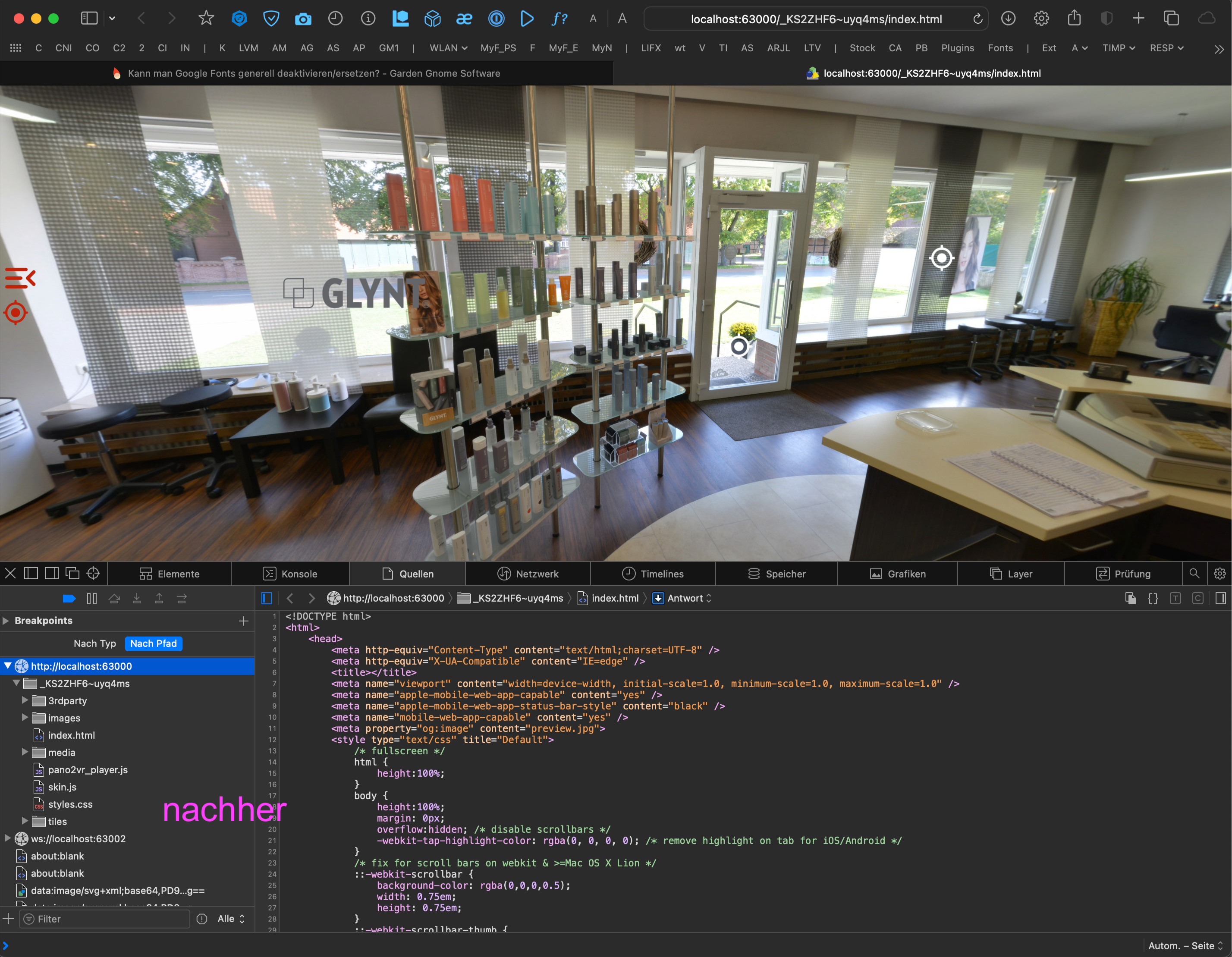Click the blue play triangle extension icon

point(527,19)
